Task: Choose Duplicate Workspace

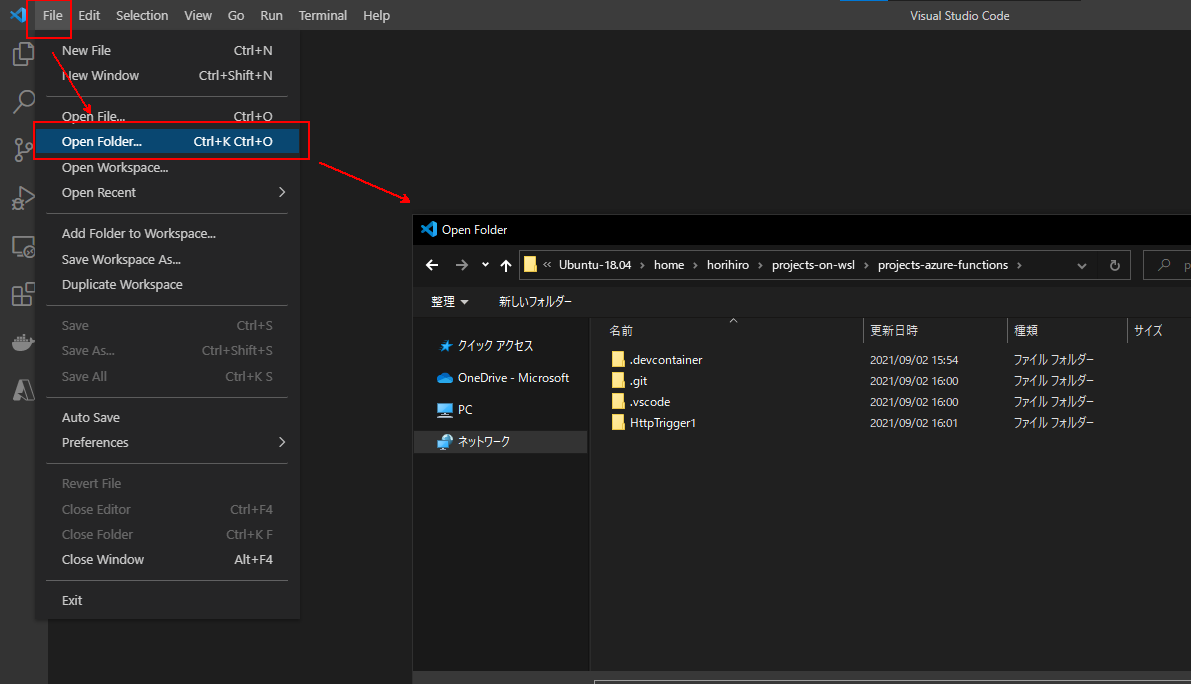Action: (x=167, y=284)
